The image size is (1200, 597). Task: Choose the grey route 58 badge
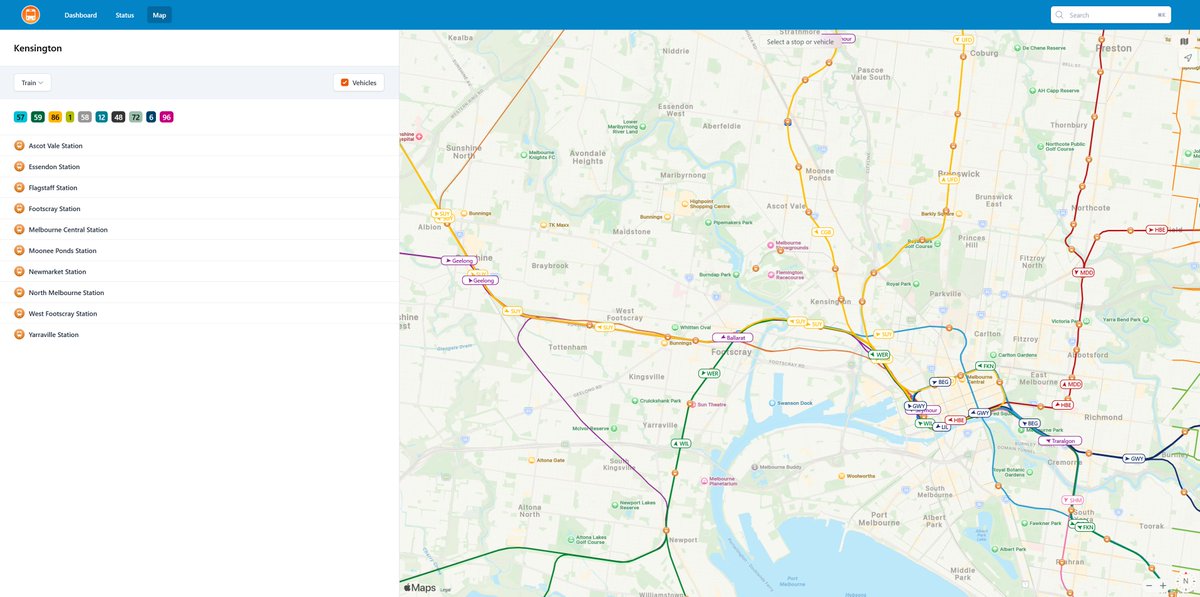coord(85,117)
